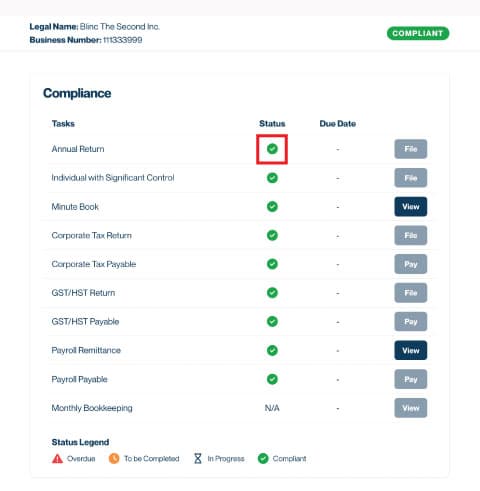The width and height of the screenshot is (480, 491).
Task: Click Corporate Tax Return status checkmark
Action: coord(272,235)
